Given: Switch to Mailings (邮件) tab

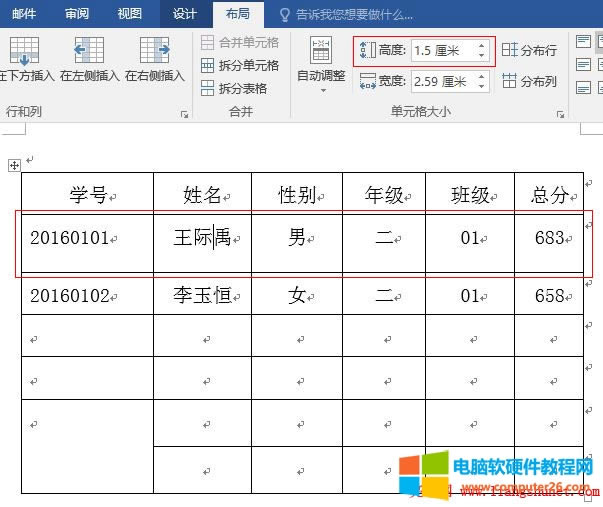Looking at the screenshot, I should [x=24, y=14].
